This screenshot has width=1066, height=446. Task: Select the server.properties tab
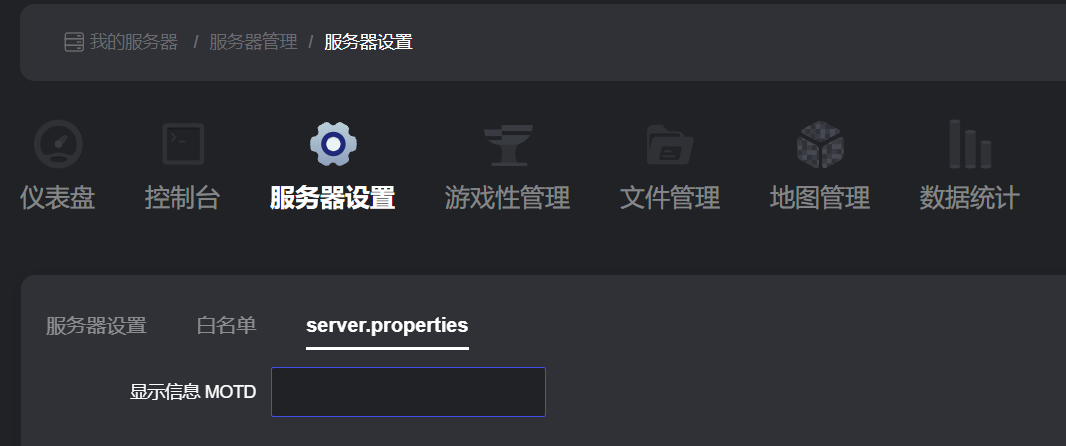click(388, 326)
